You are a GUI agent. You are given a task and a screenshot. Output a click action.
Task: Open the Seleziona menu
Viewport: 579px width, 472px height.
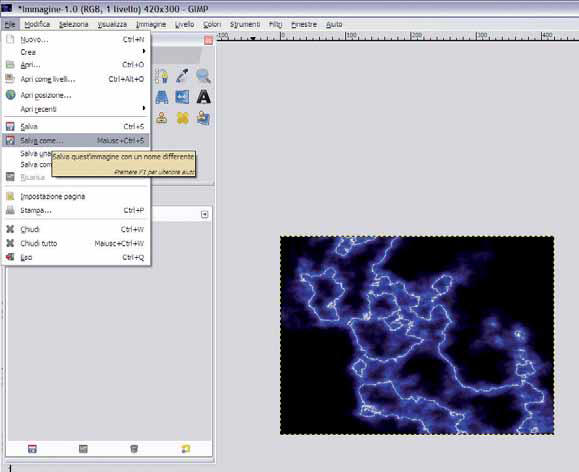73,24
